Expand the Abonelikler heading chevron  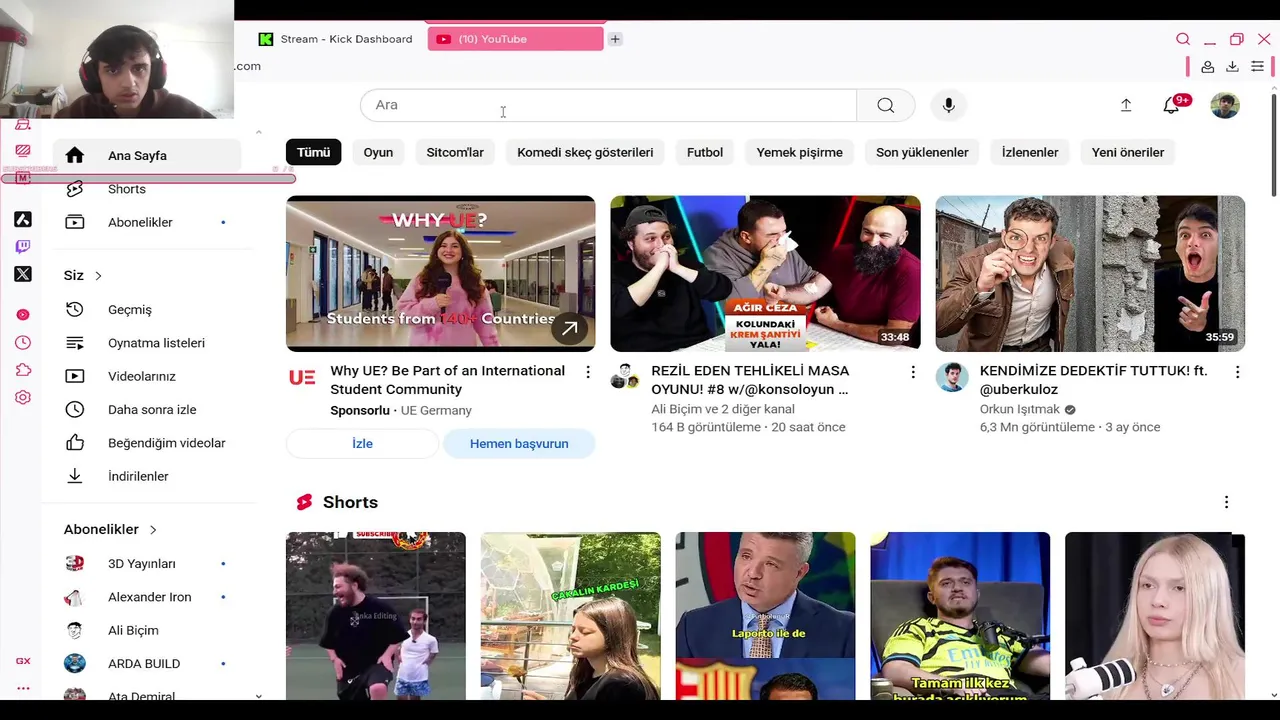click(x=153, y=529)
